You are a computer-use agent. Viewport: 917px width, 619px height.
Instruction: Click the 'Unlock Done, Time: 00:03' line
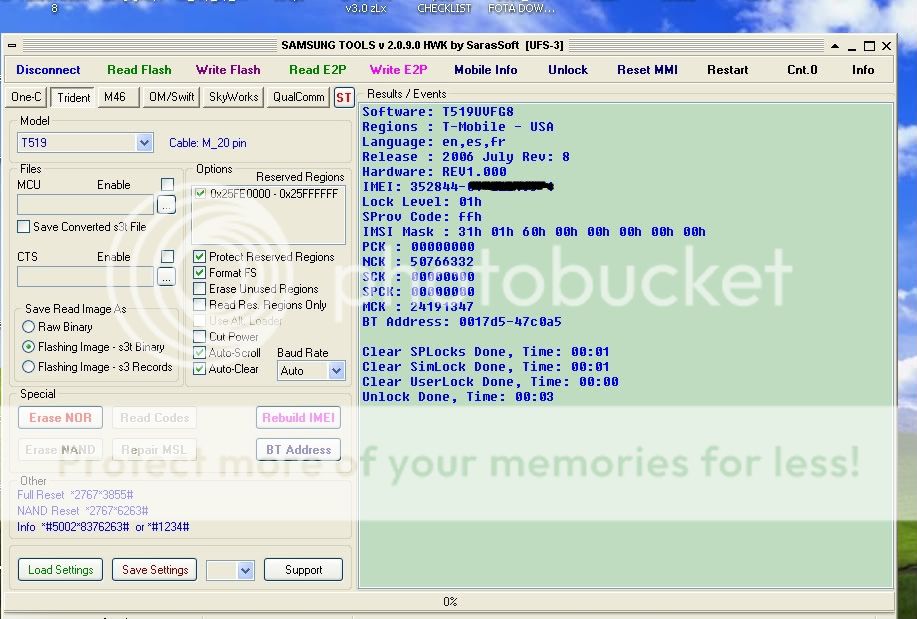click(x=458, y=397)
